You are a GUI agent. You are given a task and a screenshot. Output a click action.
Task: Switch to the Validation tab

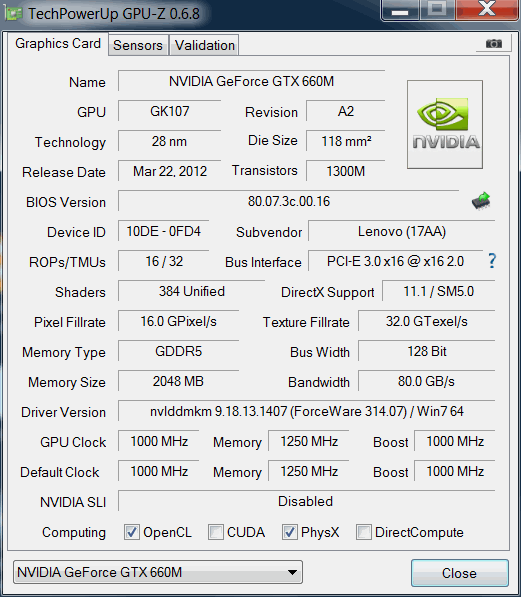[x=205, y=45]
